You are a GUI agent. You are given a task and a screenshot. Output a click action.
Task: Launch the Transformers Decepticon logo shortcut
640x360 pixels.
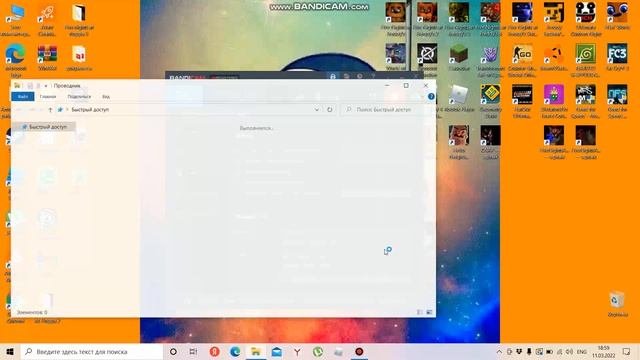click(x=490, y=60)
